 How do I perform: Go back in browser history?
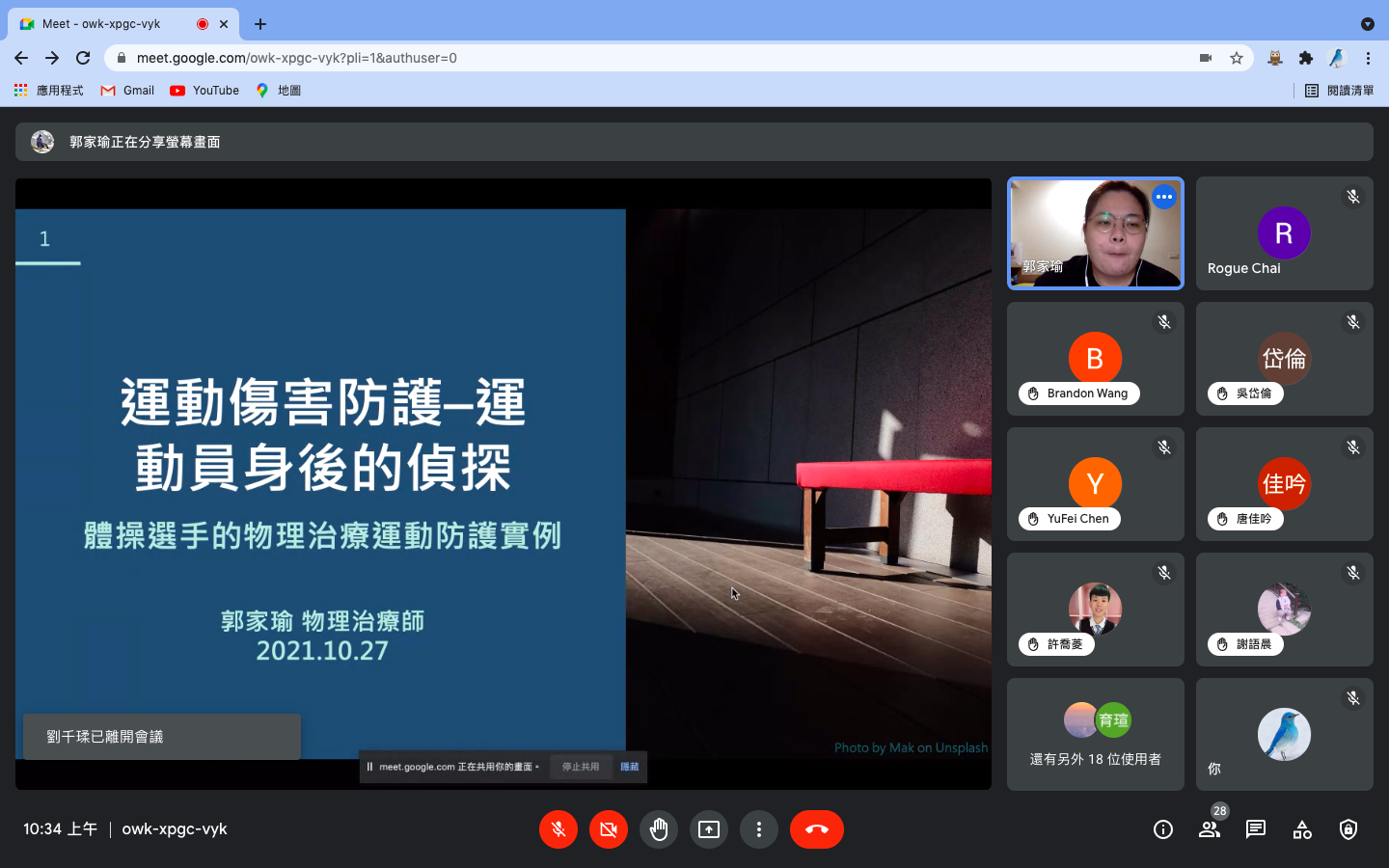(21, 58)
